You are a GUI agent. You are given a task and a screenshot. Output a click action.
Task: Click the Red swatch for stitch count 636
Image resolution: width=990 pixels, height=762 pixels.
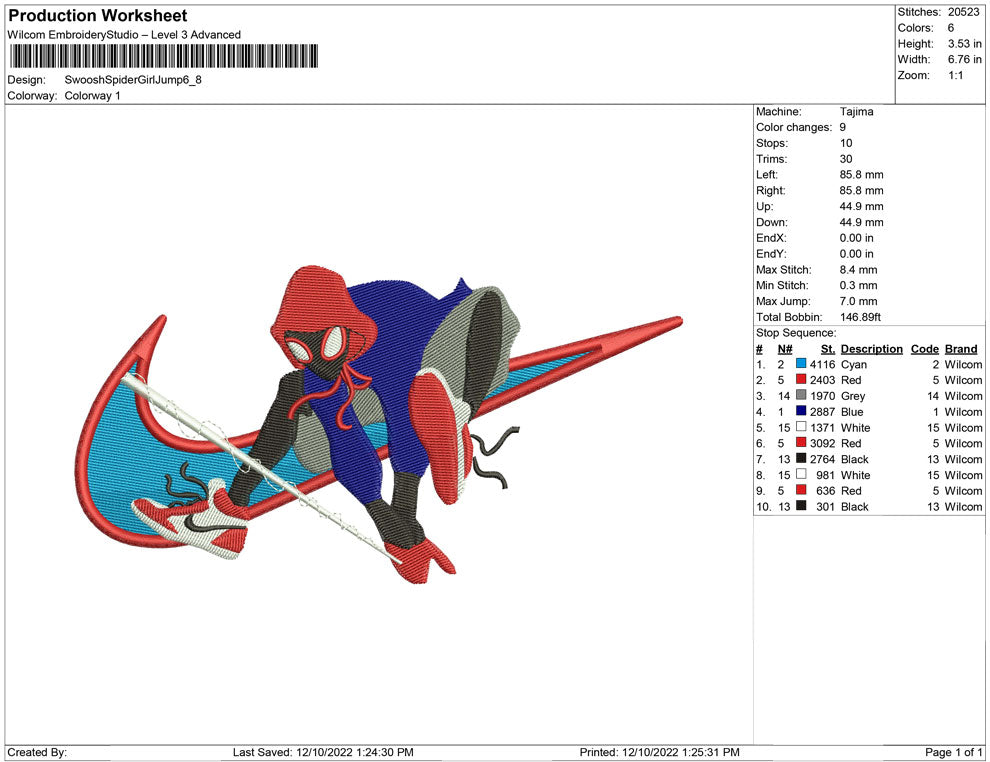[x=801, y=490]
